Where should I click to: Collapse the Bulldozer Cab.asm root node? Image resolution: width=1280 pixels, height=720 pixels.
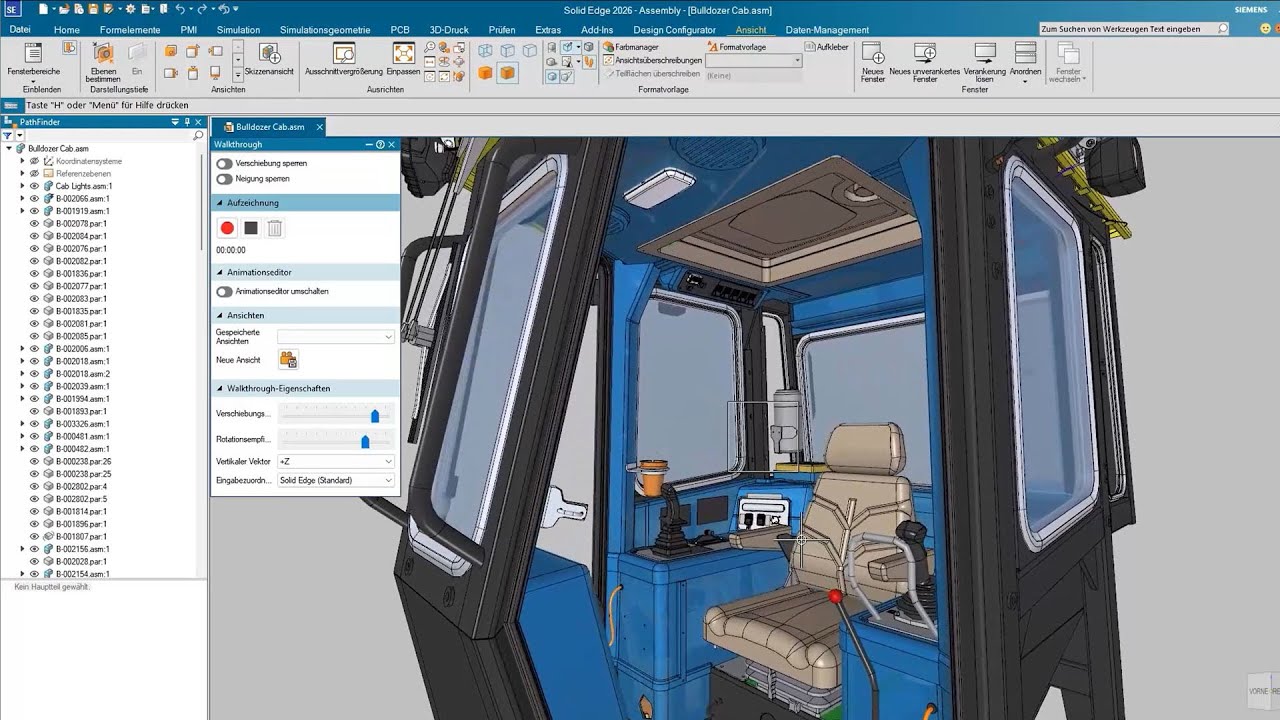(x=9, y=148)
